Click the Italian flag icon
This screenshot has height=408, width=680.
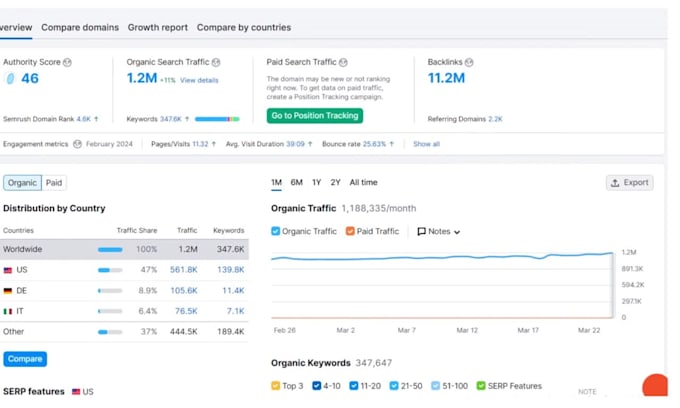(x=8, y=311)
